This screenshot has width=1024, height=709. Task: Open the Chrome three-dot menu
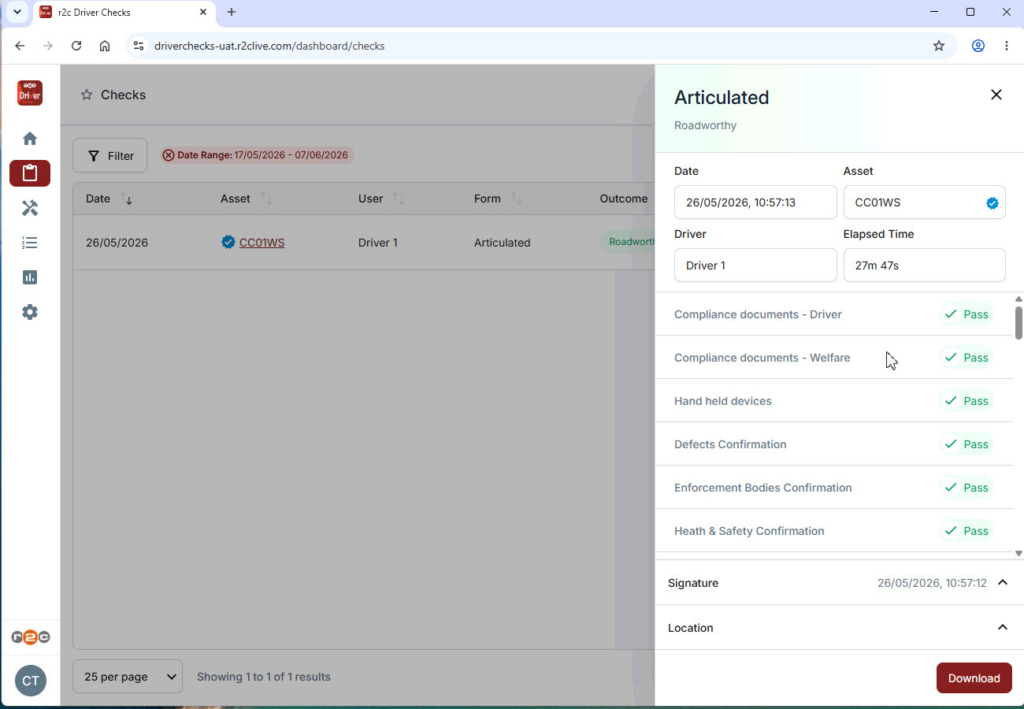[x=1006, y=46]
